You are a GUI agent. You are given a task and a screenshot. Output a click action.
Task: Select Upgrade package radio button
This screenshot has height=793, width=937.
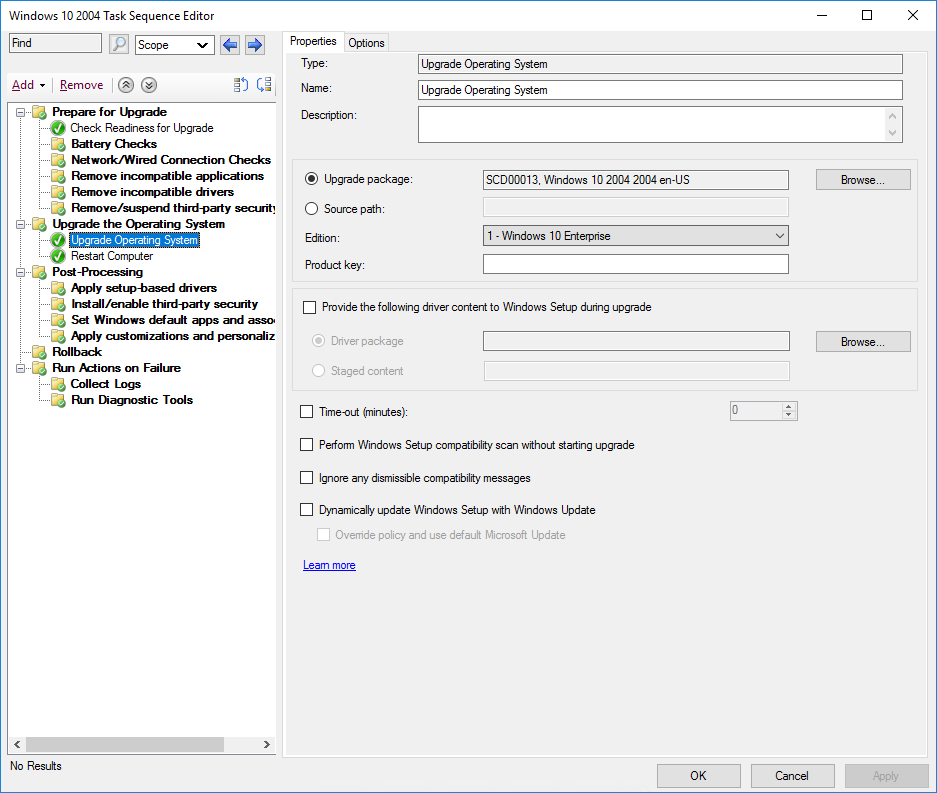tap(311, 179)
